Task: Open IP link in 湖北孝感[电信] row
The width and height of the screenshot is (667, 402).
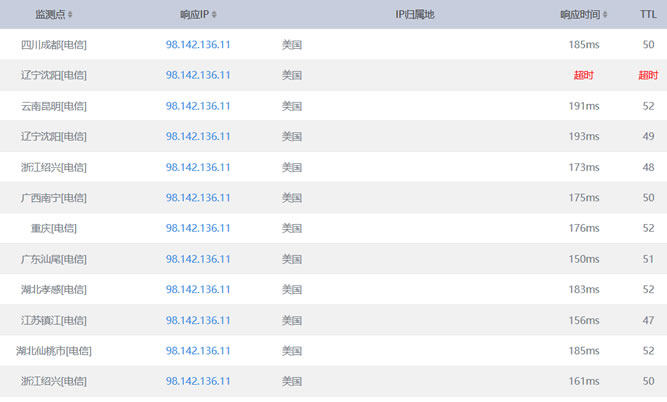Action: (x=198, y=290)
